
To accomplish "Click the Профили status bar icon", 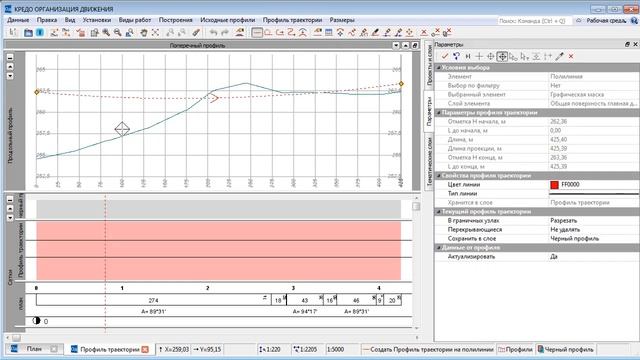I will click(501, 349).
